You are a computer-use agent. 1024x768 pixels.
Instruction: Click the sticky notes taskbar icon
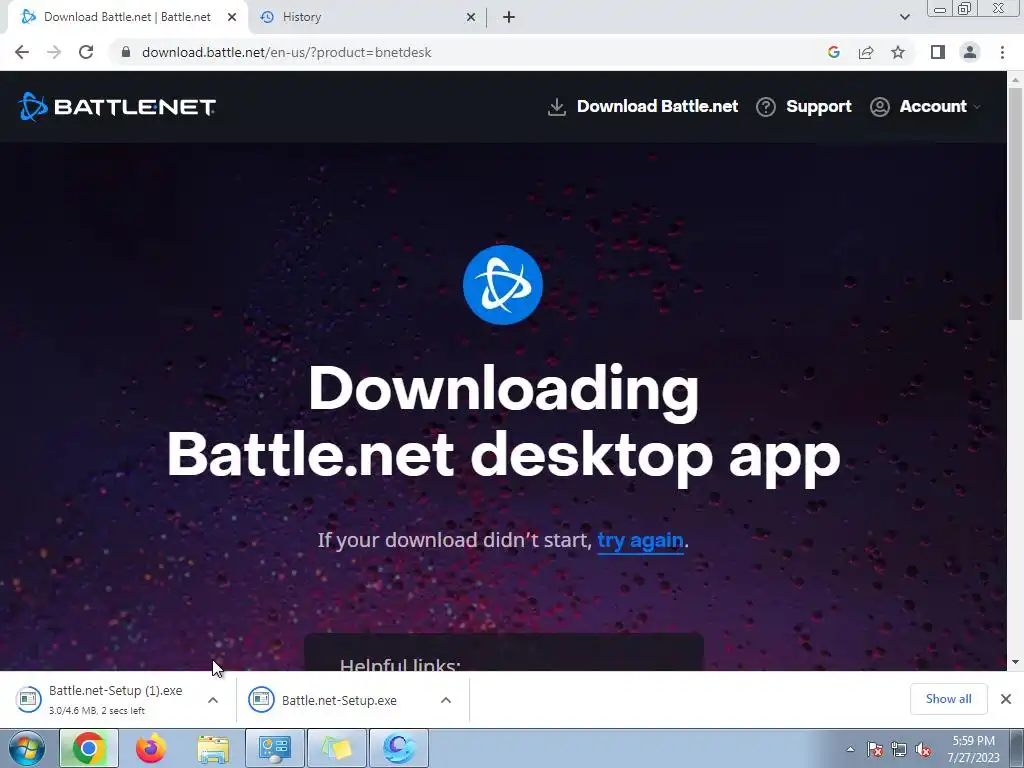(x=336, y=748)
